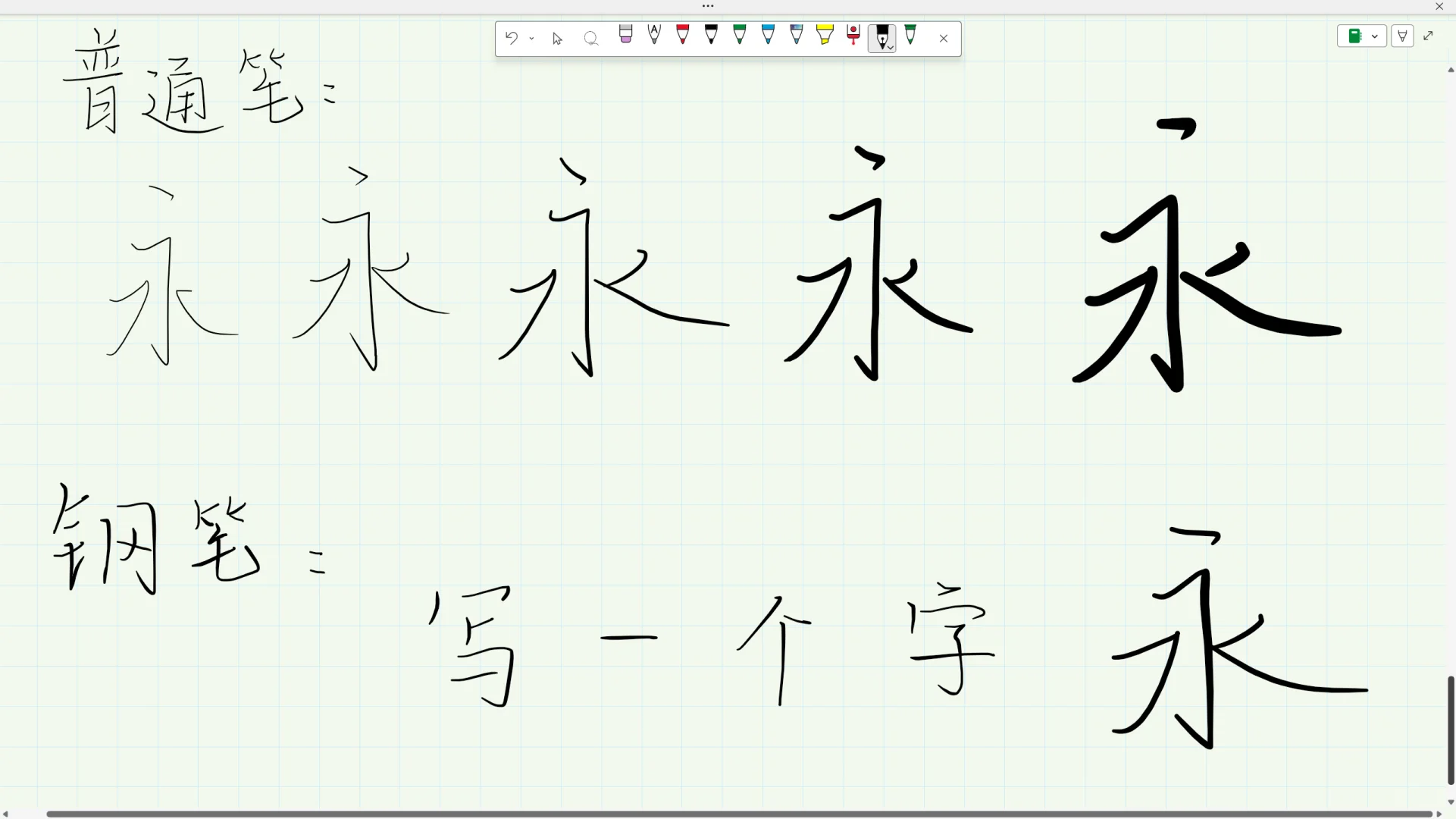This screenshot has height=819, width=1456.
Task: Toggle the pen filter button near top right
Action: (1403, 36)
